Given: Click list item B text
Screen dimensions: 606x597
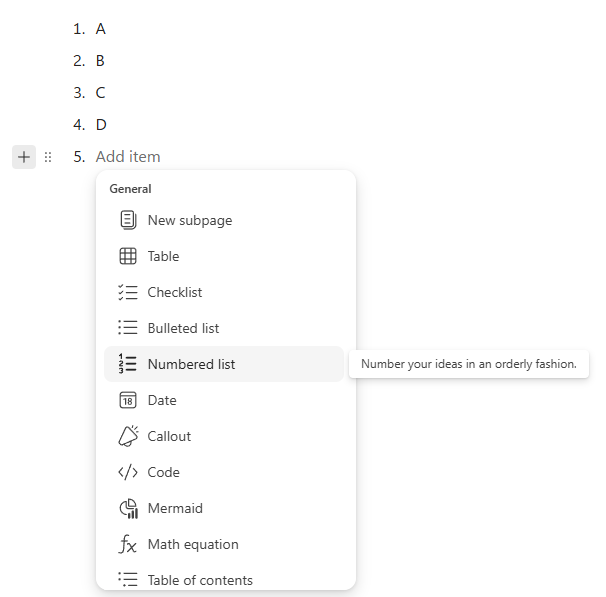Looking at the screenshot, I should [100, 61].
